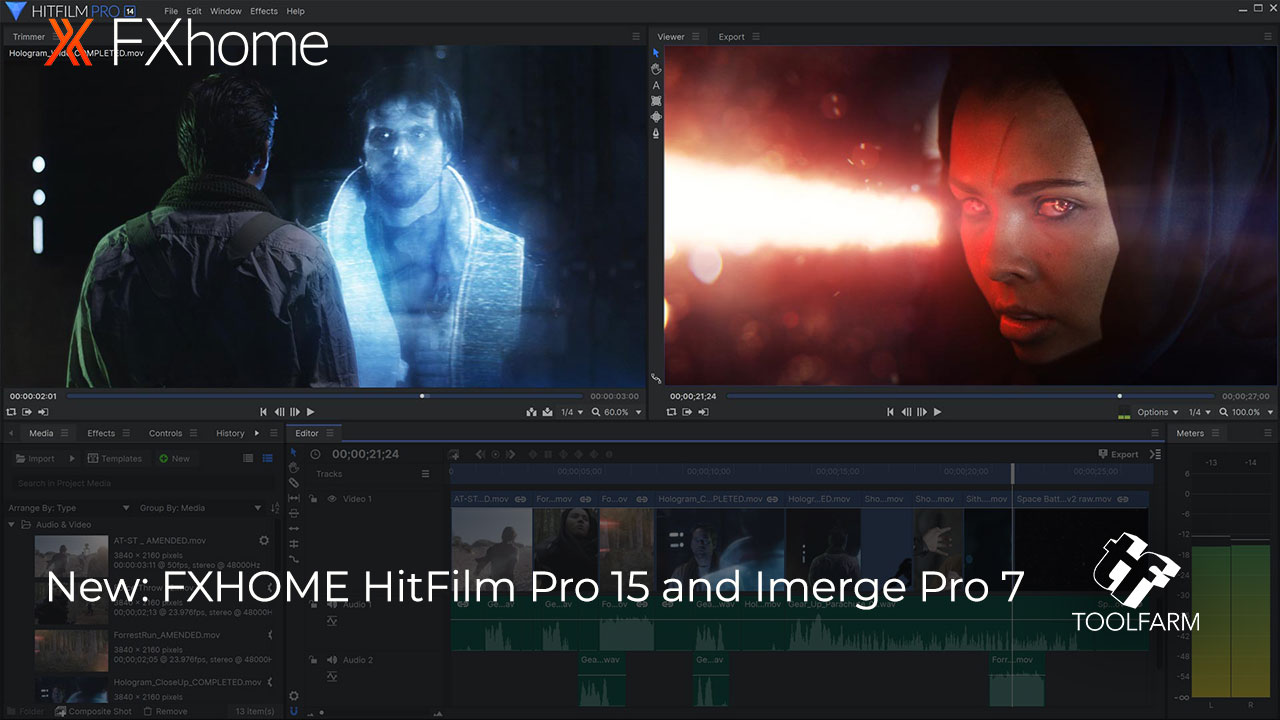Click the green New button

[174, 459]
